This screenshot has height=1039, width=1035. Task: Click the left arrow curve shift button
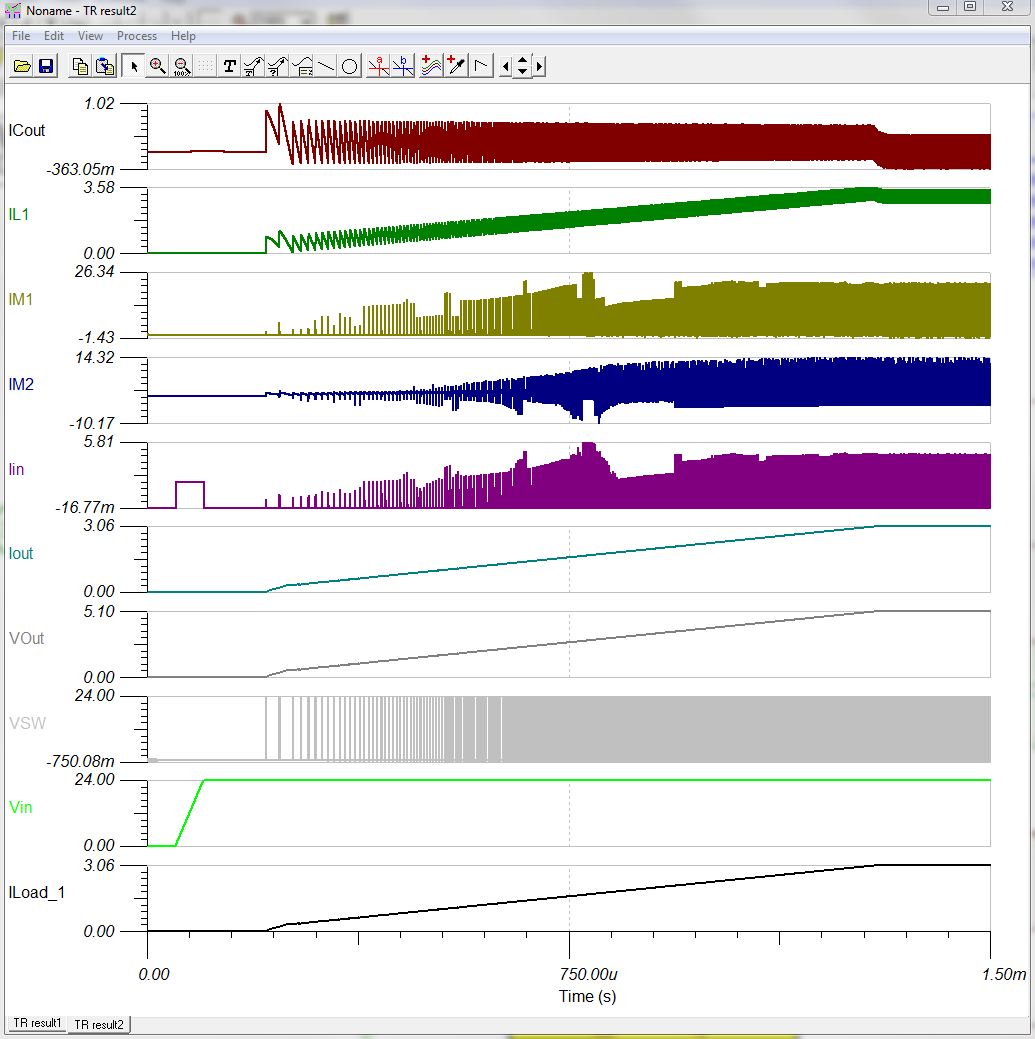(x=505, y=67)
